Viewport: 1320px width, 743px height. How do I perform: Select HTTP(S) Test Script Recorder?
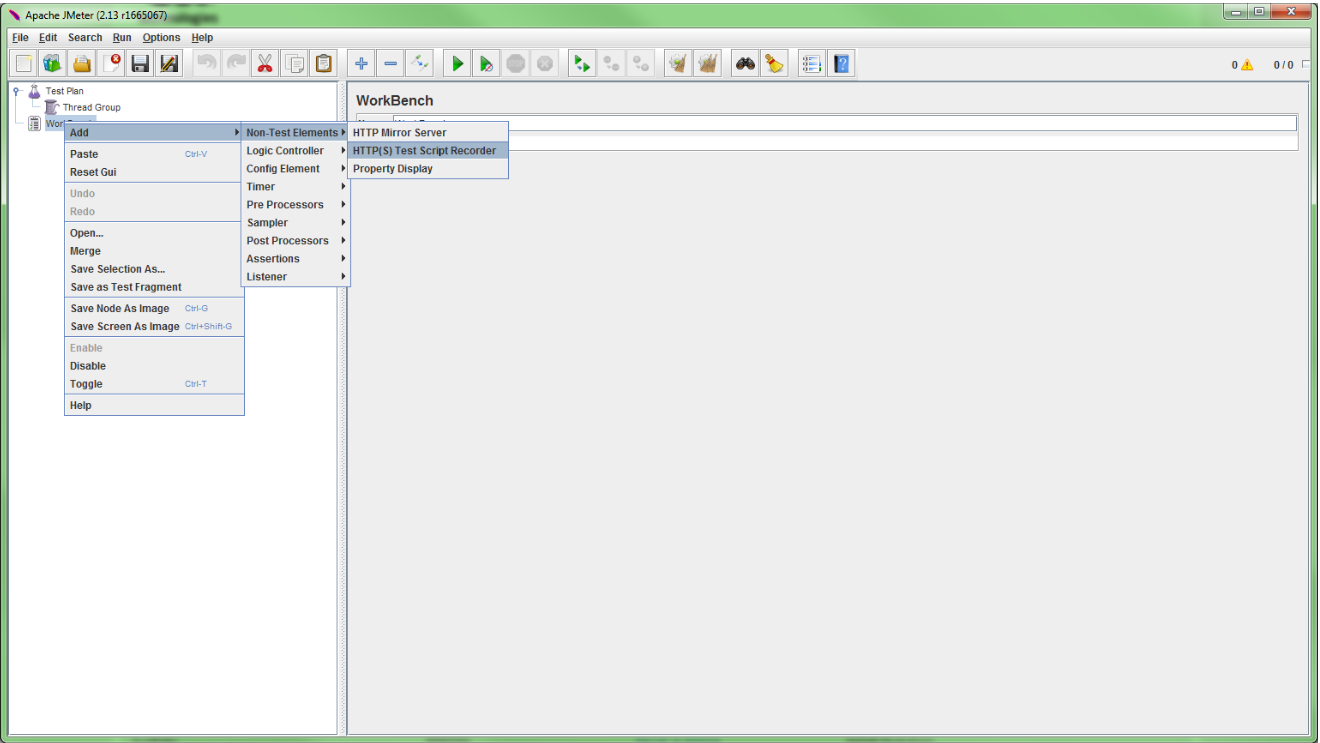424,151
